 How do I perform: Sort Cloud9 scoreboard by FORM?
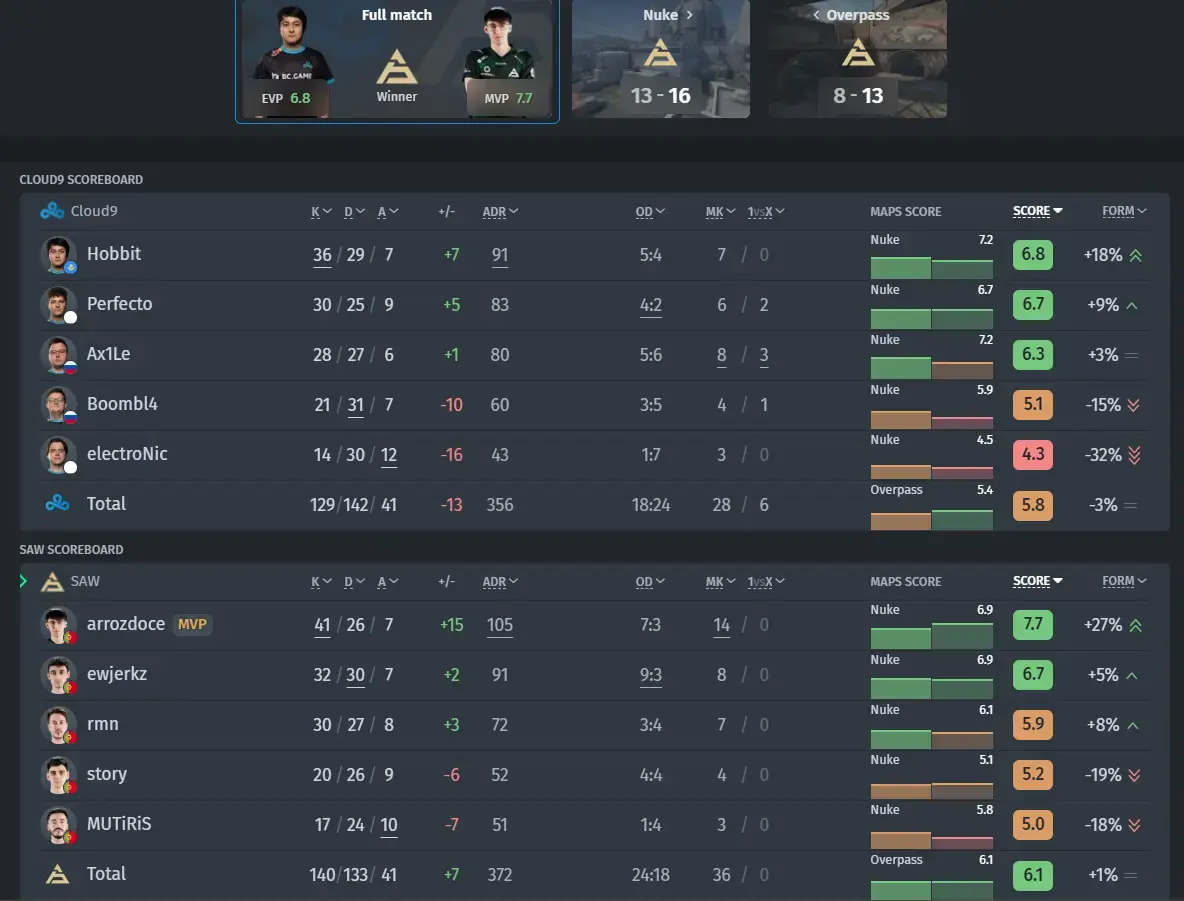click(x=1124, y=211)
